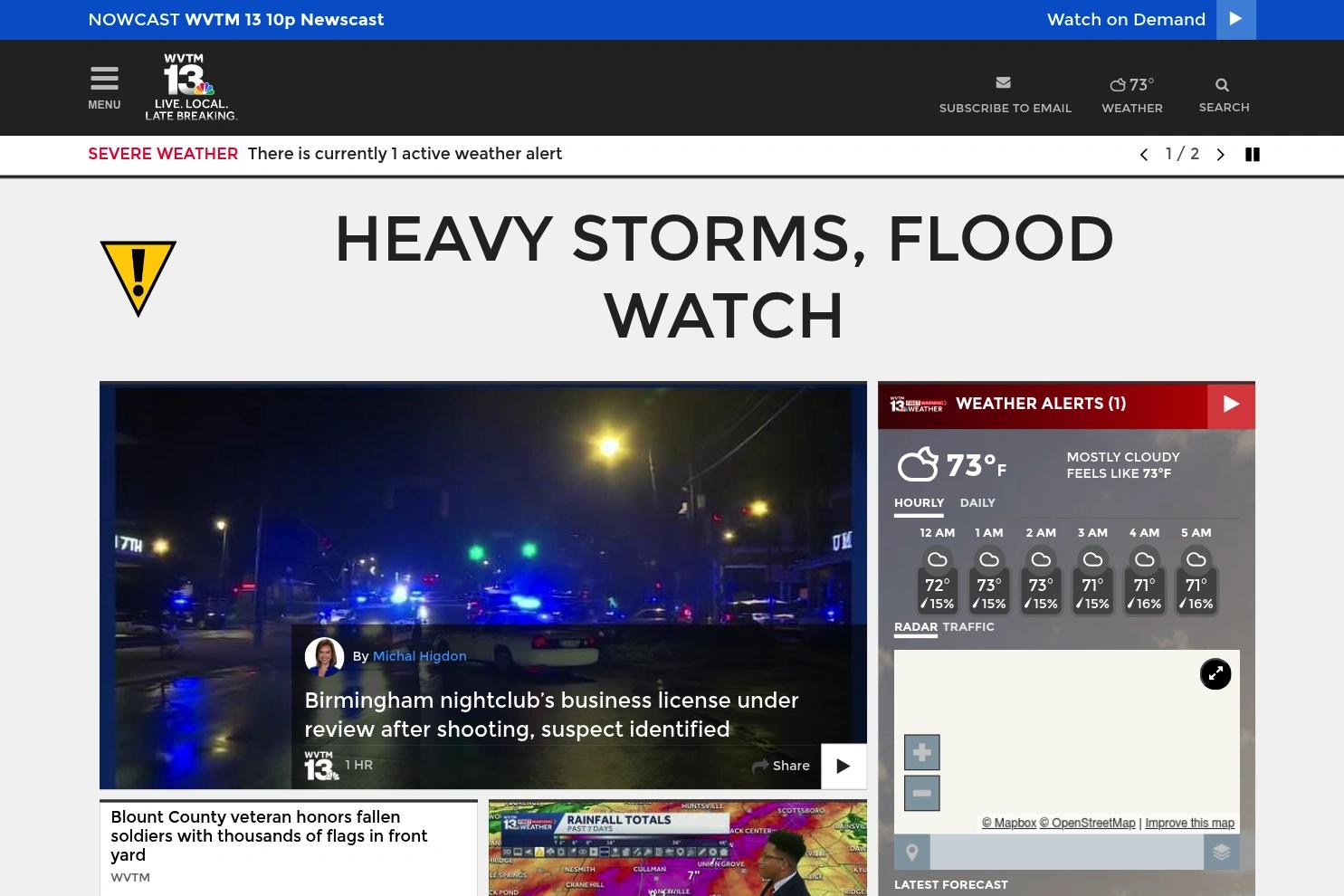Select the 3 AM hourly forecast
Image resolution: width=1344 pixels, height=896 pixels.
(1092, 571)
